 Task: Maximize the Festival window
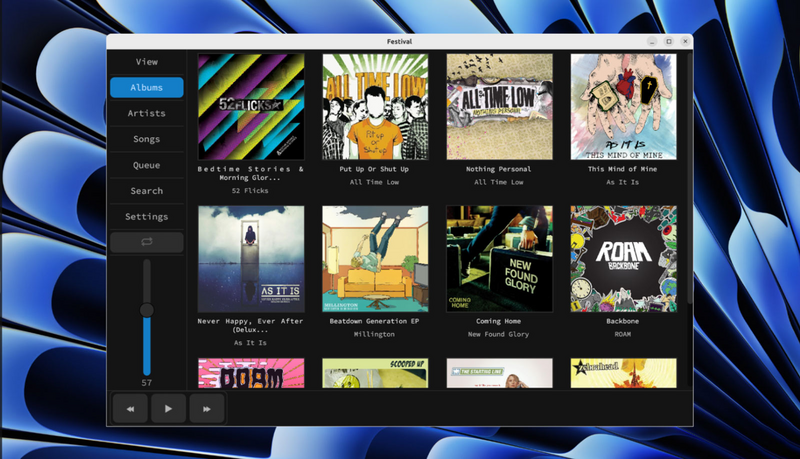click(x=669, y=41)
